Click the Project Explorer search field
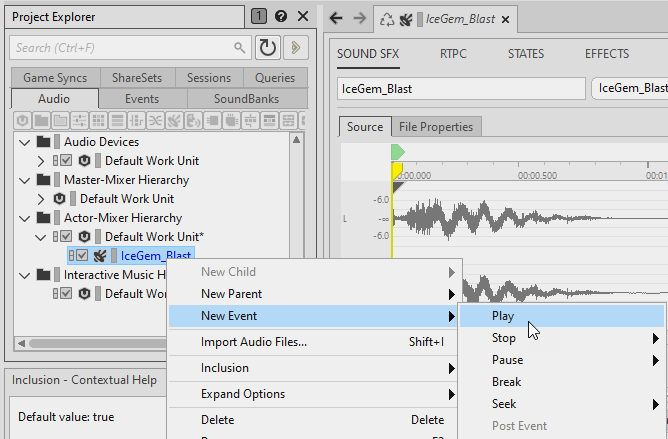This screenshot has height=439, width=668. (x=120, y=47)
